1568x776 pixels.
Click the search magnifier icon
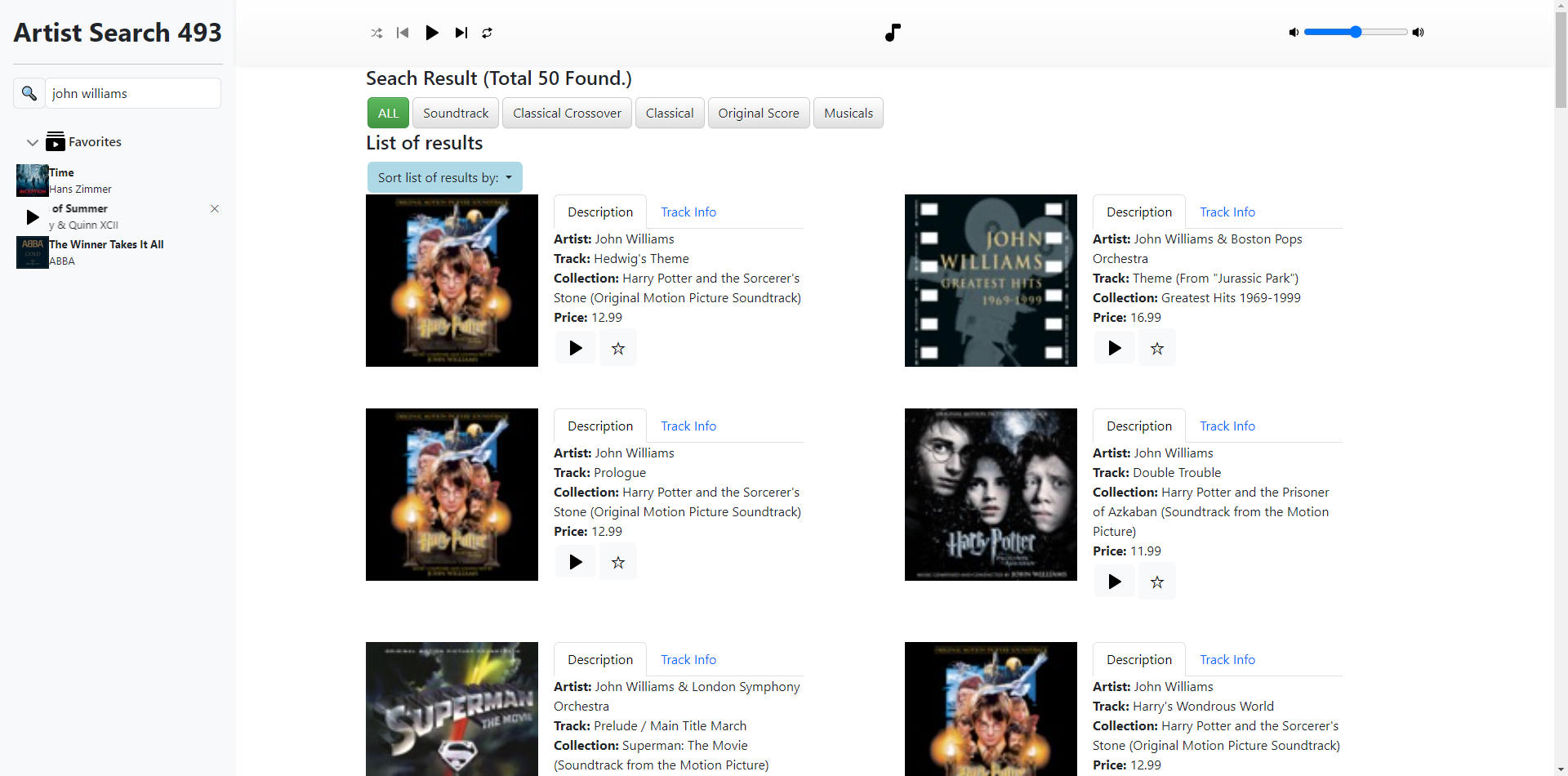tap(29, 93)
